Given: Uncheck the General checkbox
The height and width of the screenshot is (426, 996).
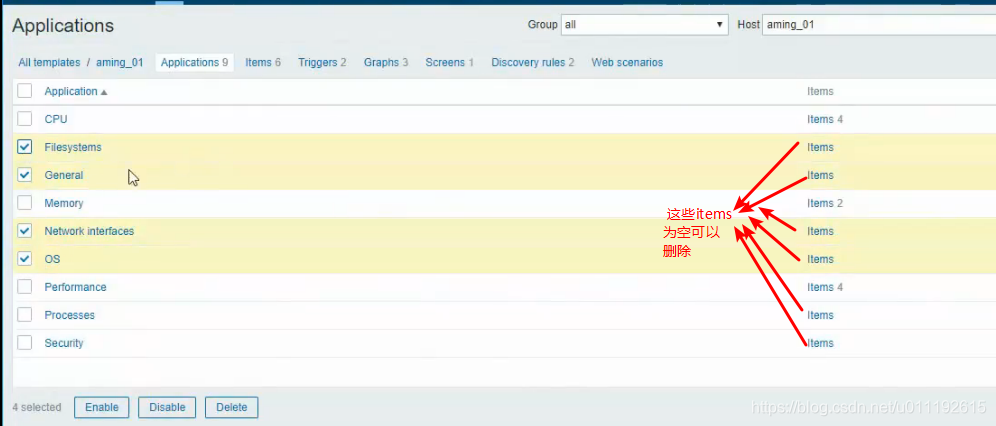Looking at the screenshot, I should click(x=25, y=175).
